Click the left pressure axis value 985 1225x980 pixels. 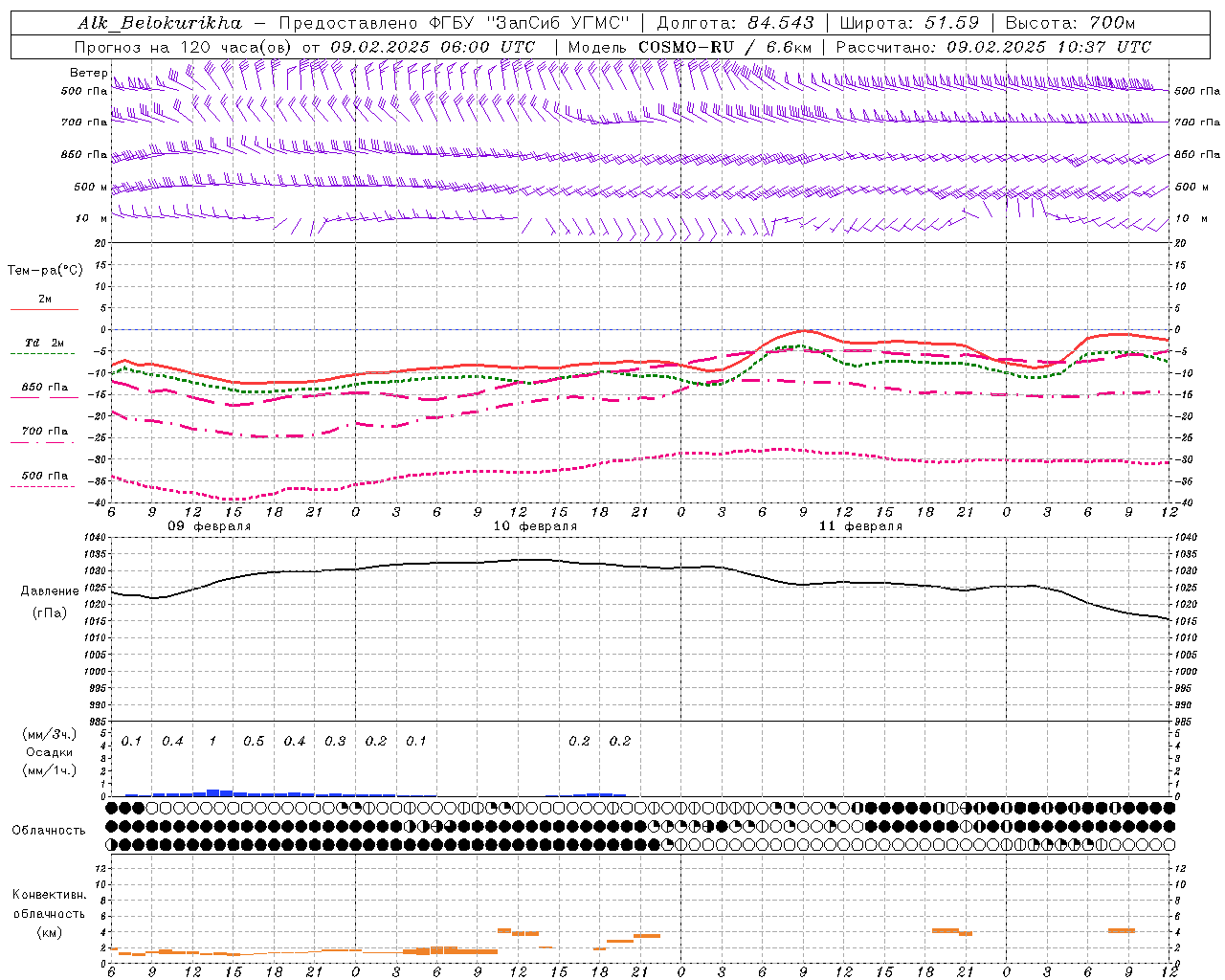(97, 721)
